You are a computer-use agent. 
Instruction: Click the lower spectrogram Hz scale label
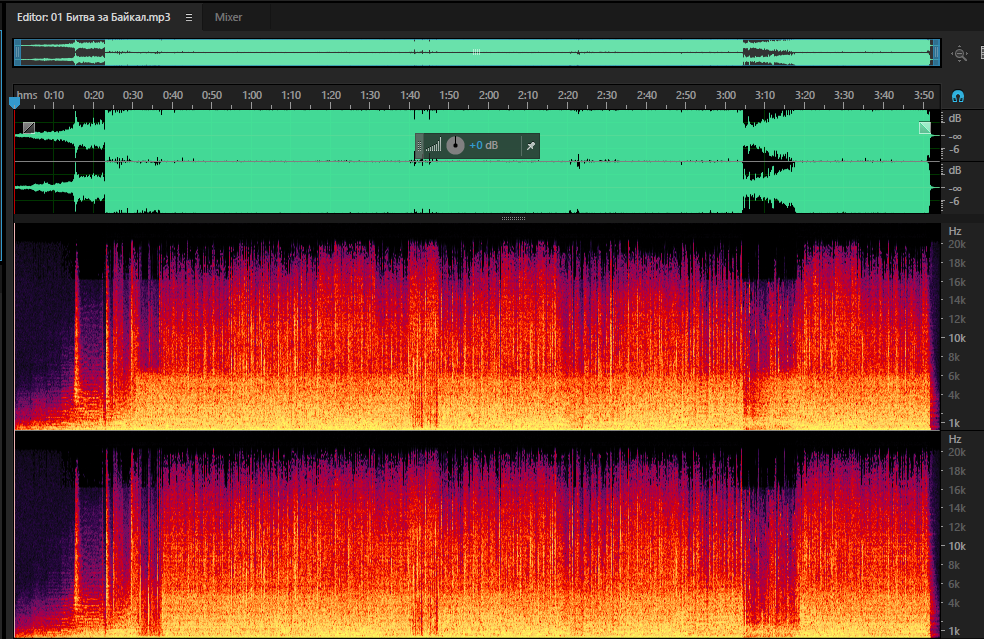coord(955,439)
